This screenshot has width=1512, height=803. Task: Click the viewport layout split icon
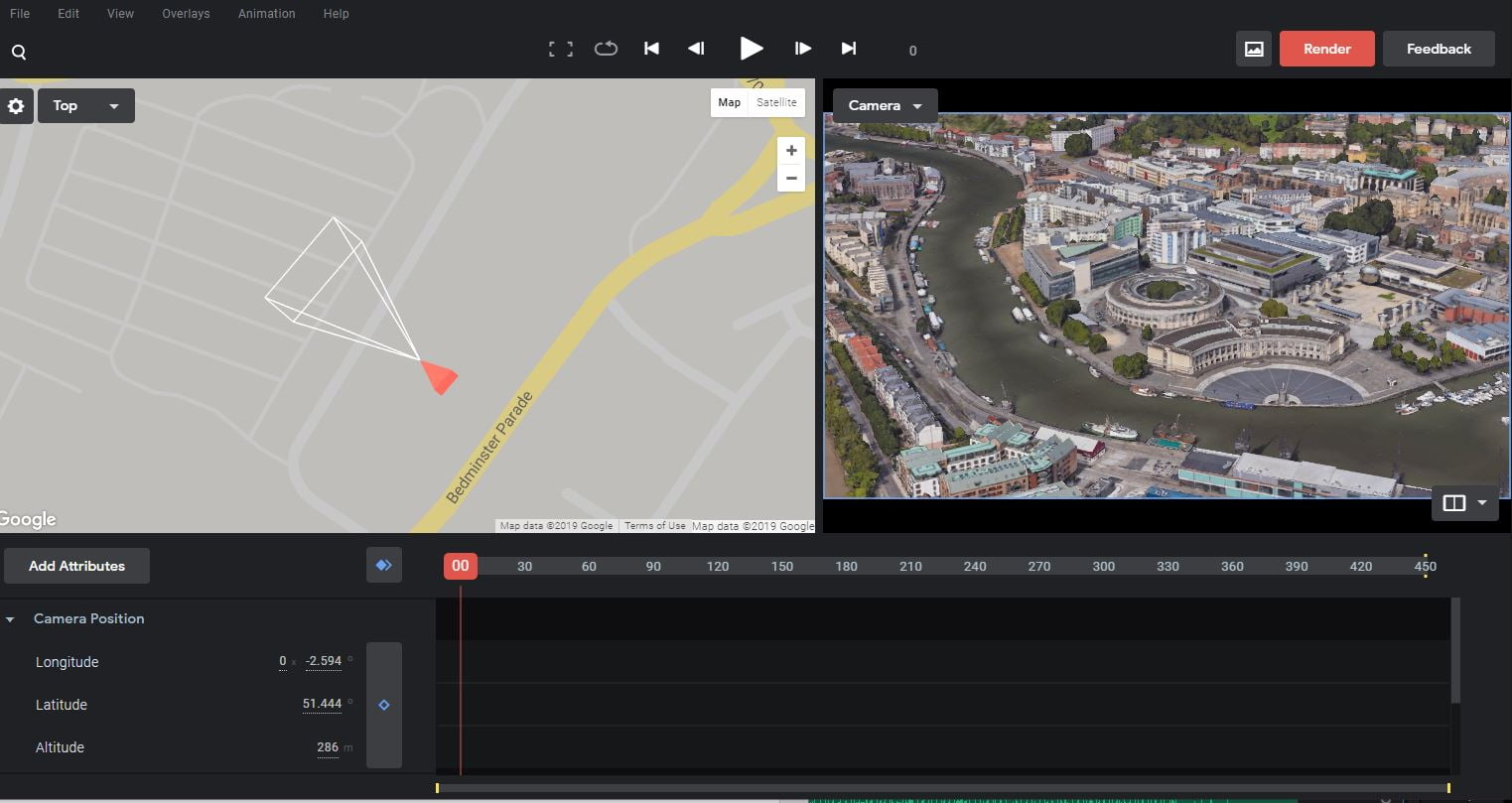[1454, 503]
